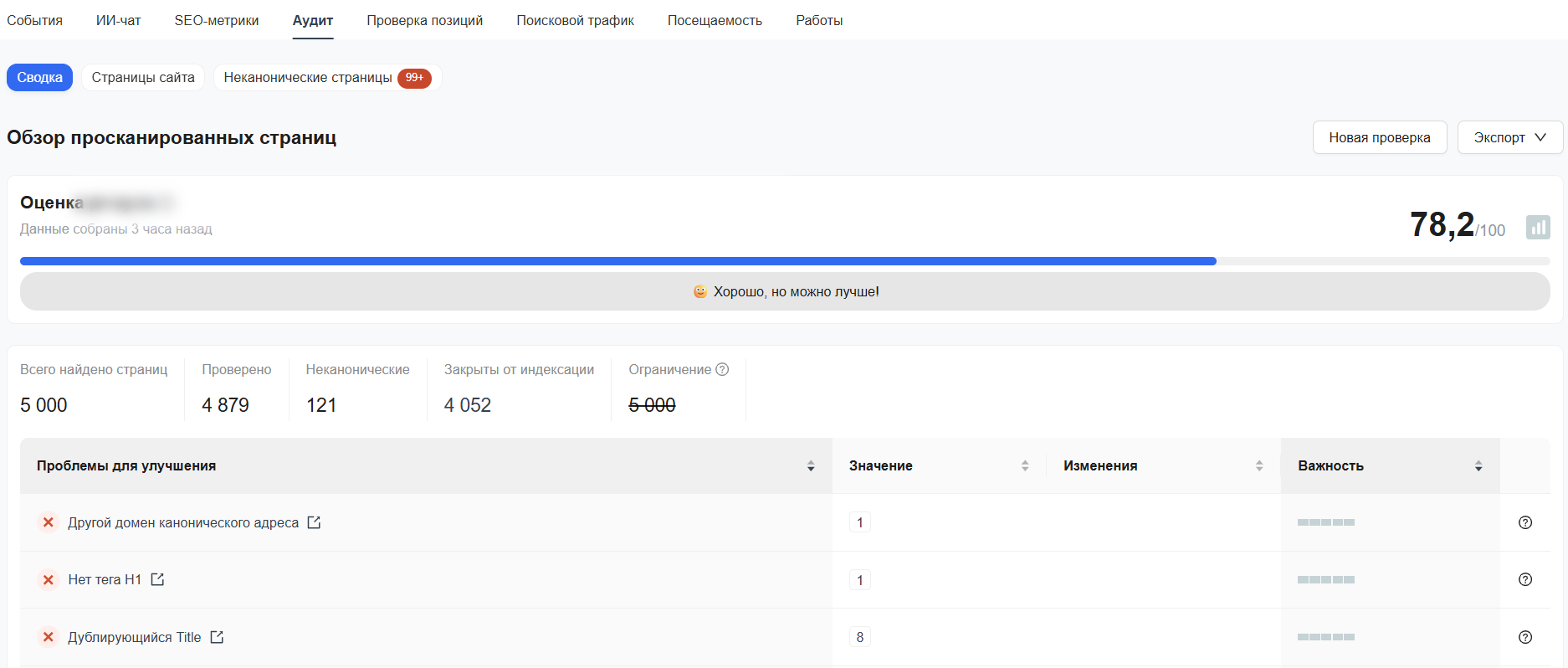Image resolution: width=1568 pixels, height=668 pixels.
Task: Click the help icon next to Ограничение
Action: 722,369
